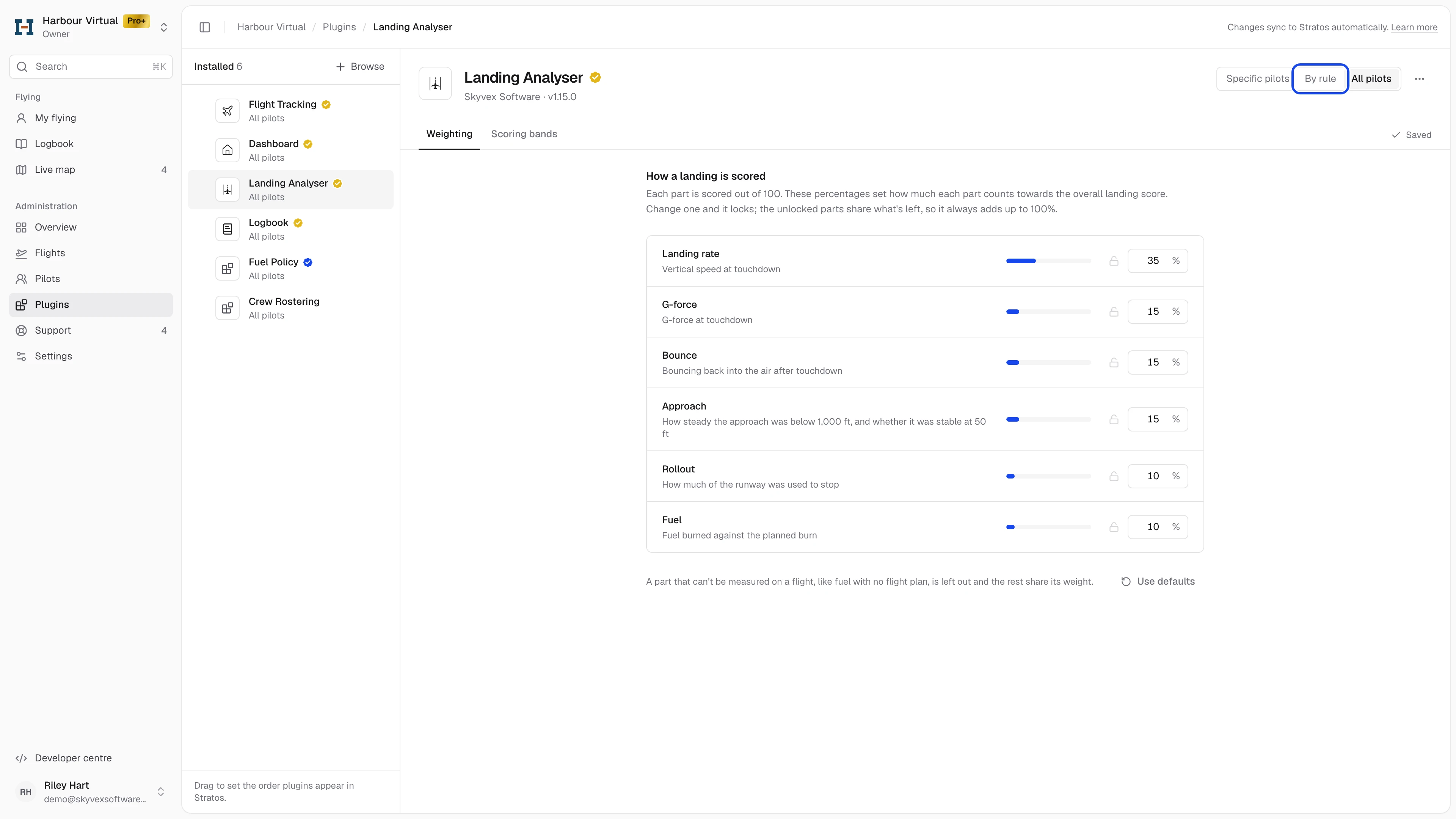The width and height of the screenshot is (1456, 819).
Task: Adjust the Bounce weighting slider
Action: (x=1048, y=362)
